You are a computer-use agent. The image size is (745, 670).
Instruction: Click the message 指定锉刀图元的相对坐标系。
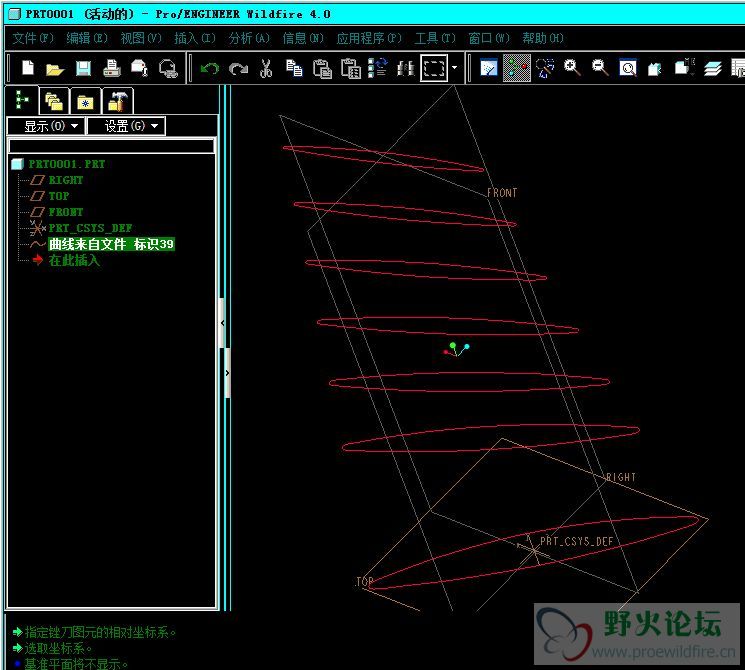click(100, 632)
